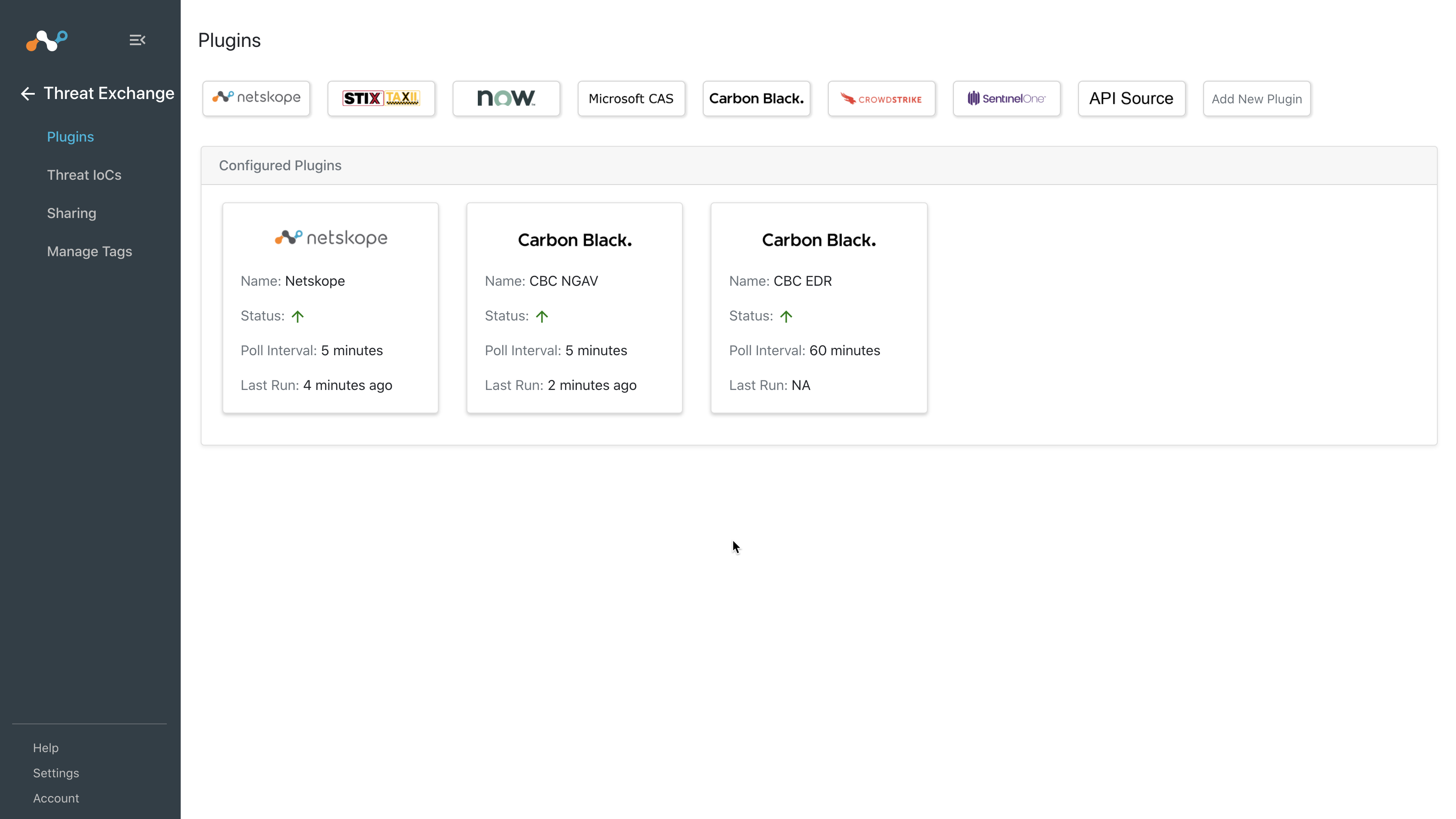Click 'Configured Plugins' header text

click(x=280, y=165)
